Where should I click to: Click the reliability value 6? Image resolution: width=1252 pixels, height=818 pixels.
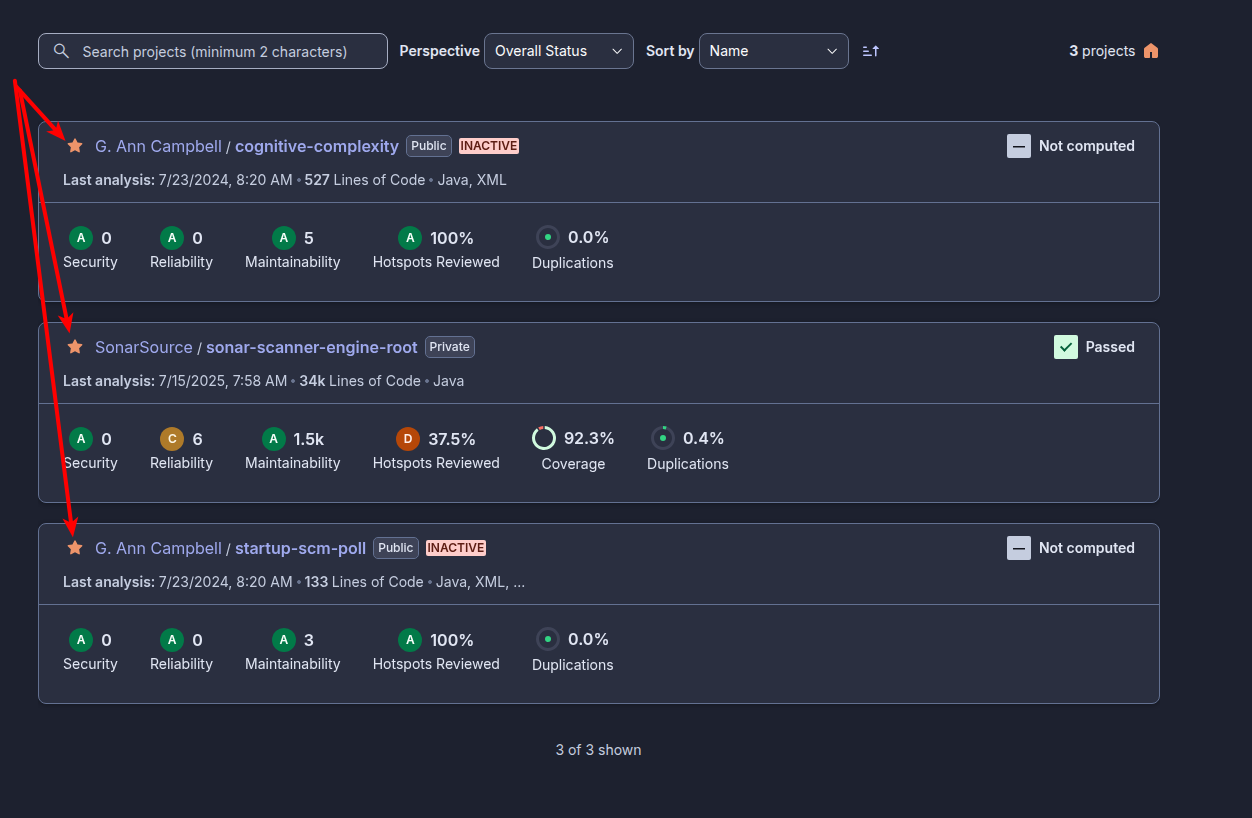[x=197, y=439]
